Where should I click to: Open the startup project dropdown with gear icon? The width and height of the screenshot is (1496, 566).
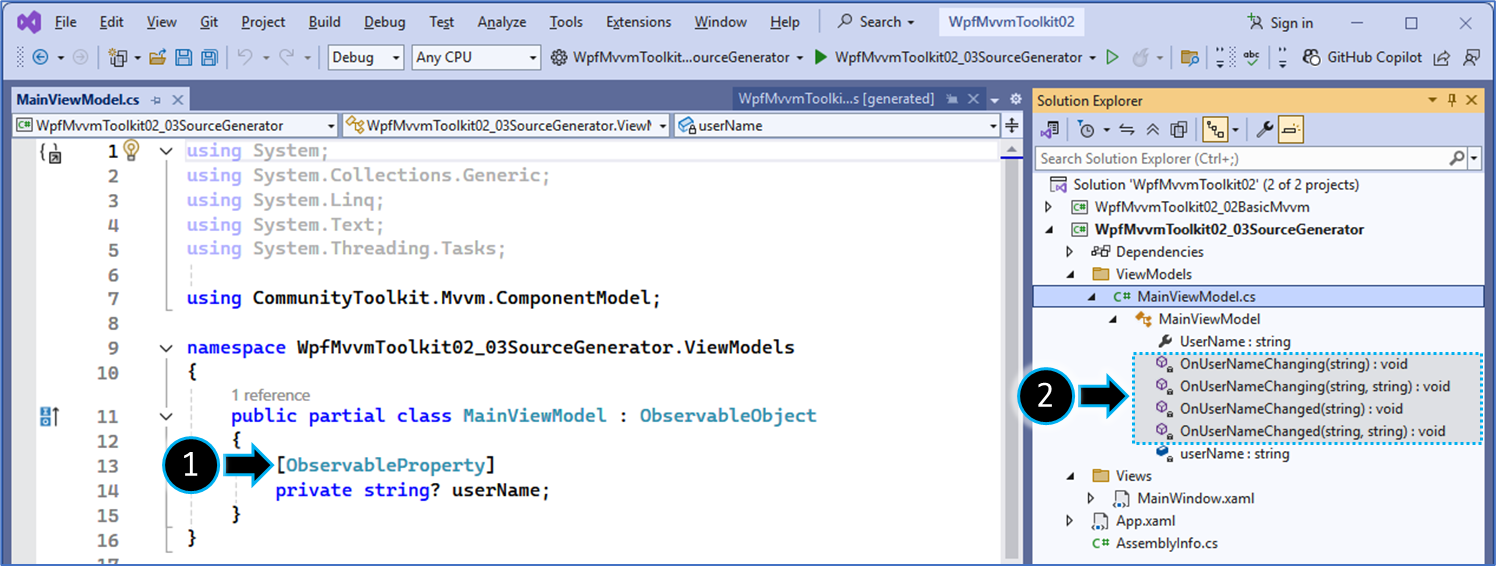click(679, 58)
